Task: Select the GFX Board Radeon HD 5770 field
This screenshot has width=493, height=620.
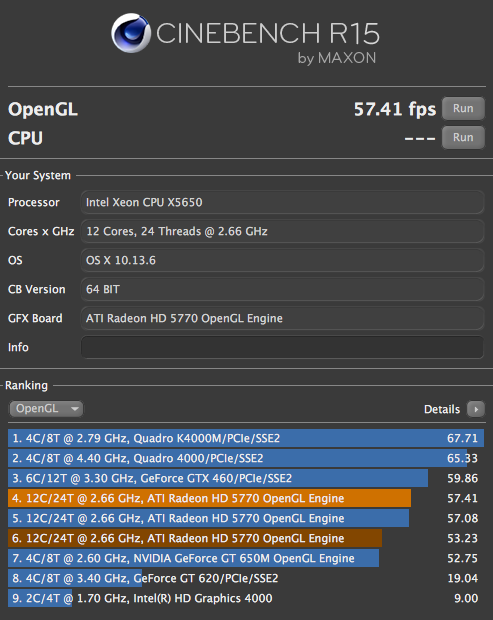Action: (282, 318)
